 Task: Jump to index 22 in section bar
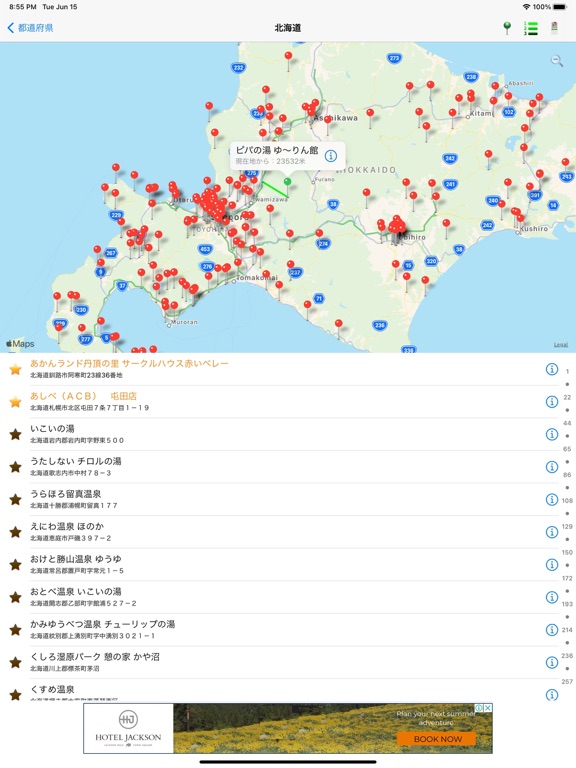click(567, 397)
